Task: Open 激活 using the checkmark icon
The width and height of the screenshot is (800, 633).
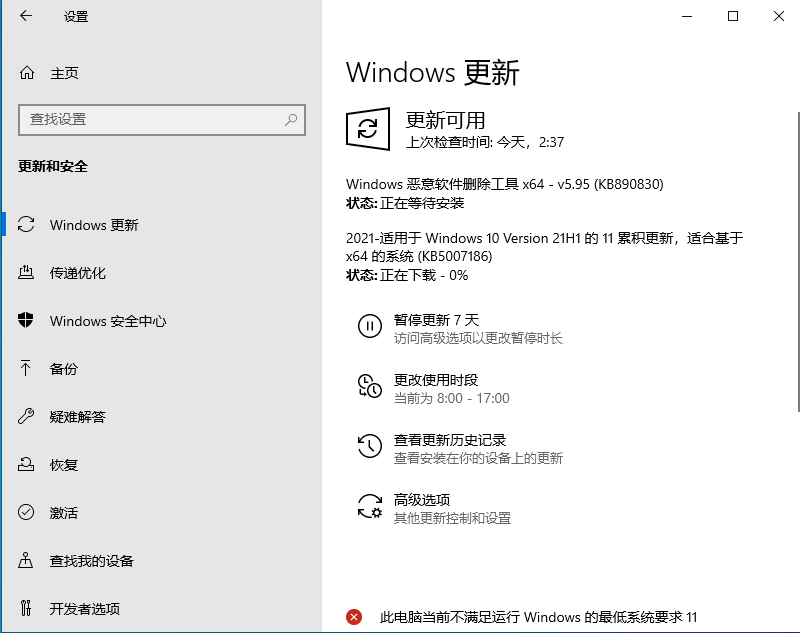Action: pos(26,513)
